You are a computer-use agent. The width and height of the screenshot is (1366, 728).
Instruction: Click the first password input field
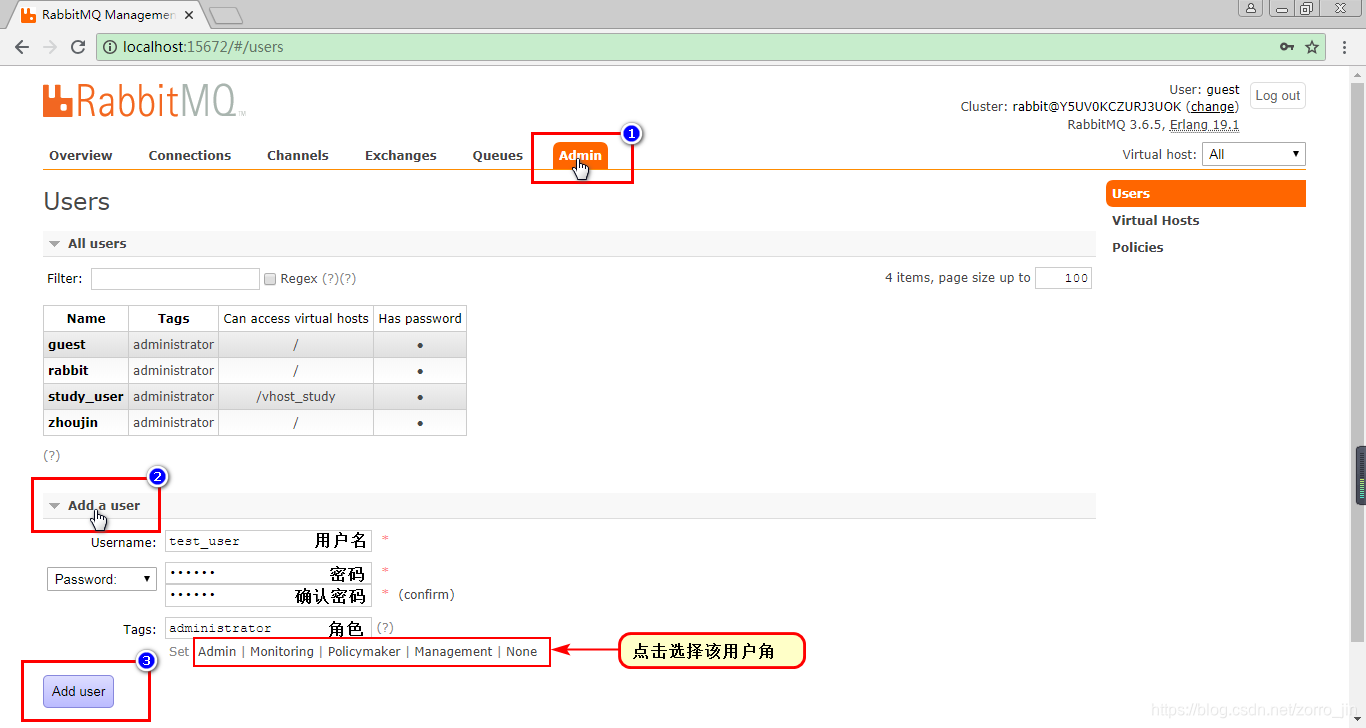[x=268, y=573]
